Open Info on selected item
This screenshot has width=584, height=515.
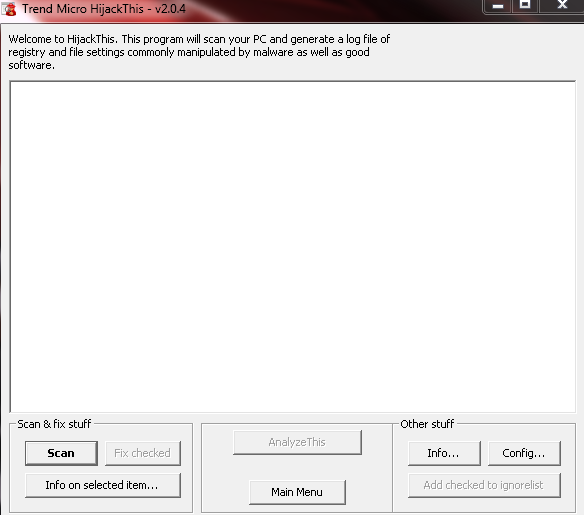[x=103, y=485]
